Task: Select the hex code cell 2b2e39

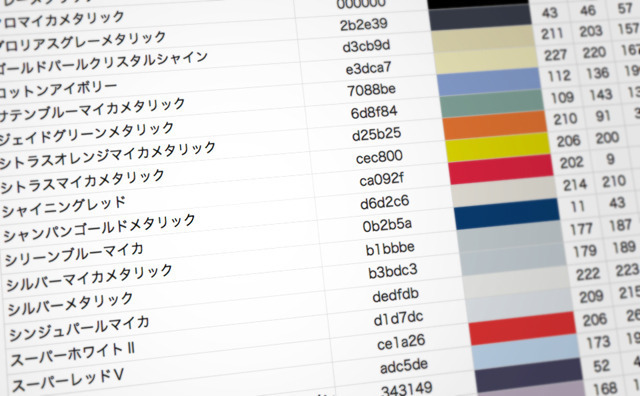Action: [363, 24]
